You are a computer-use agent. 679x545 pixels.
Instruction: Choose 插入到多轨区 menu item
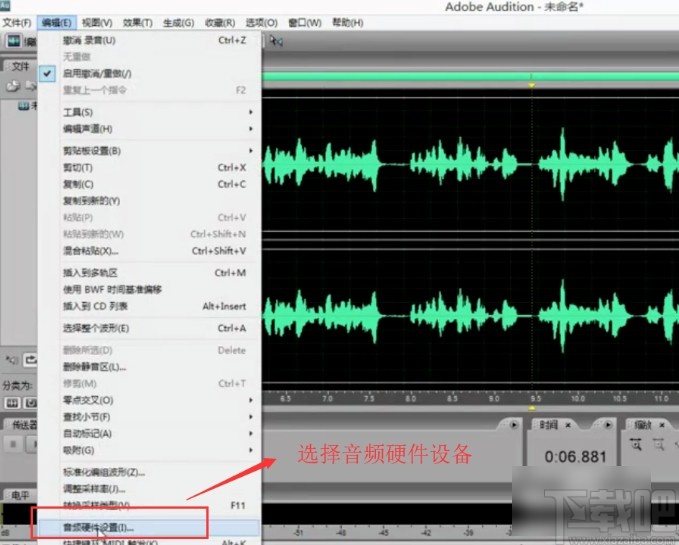coord(149,273)
